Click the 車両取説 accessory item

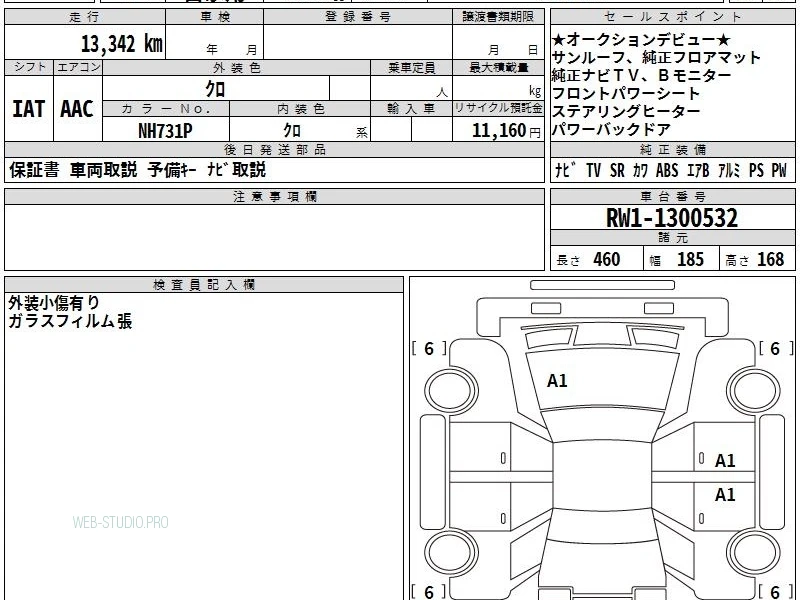(x=104, y=170)
